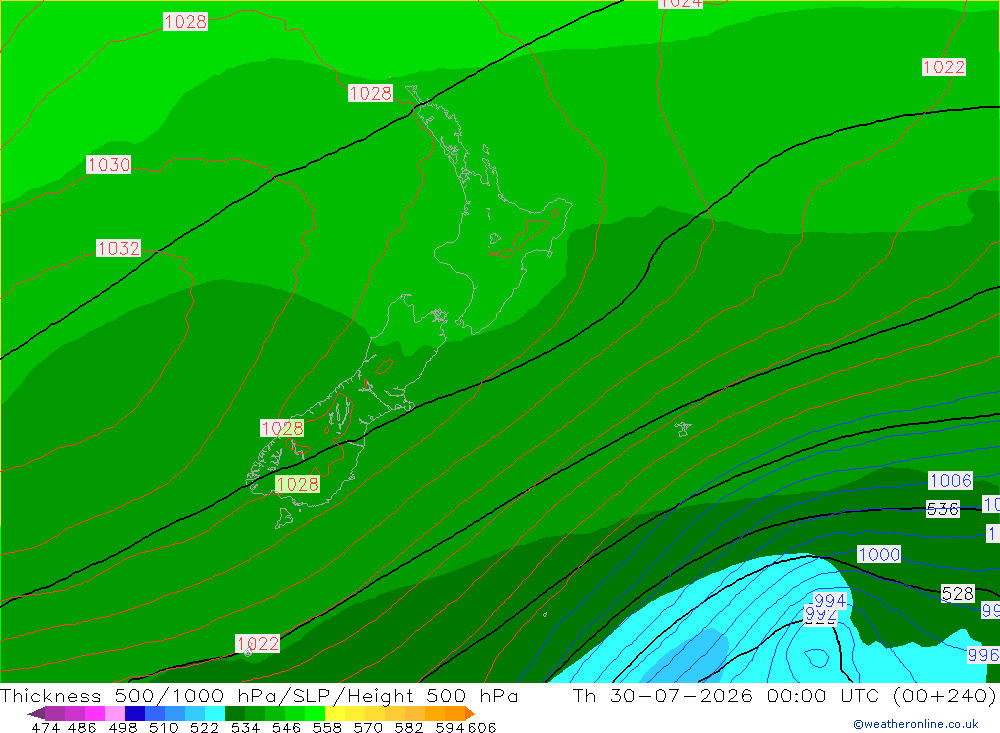Click the orange right arrow tip of the color scale
This screenshot has height=733, width=1000.
point(470,713)
